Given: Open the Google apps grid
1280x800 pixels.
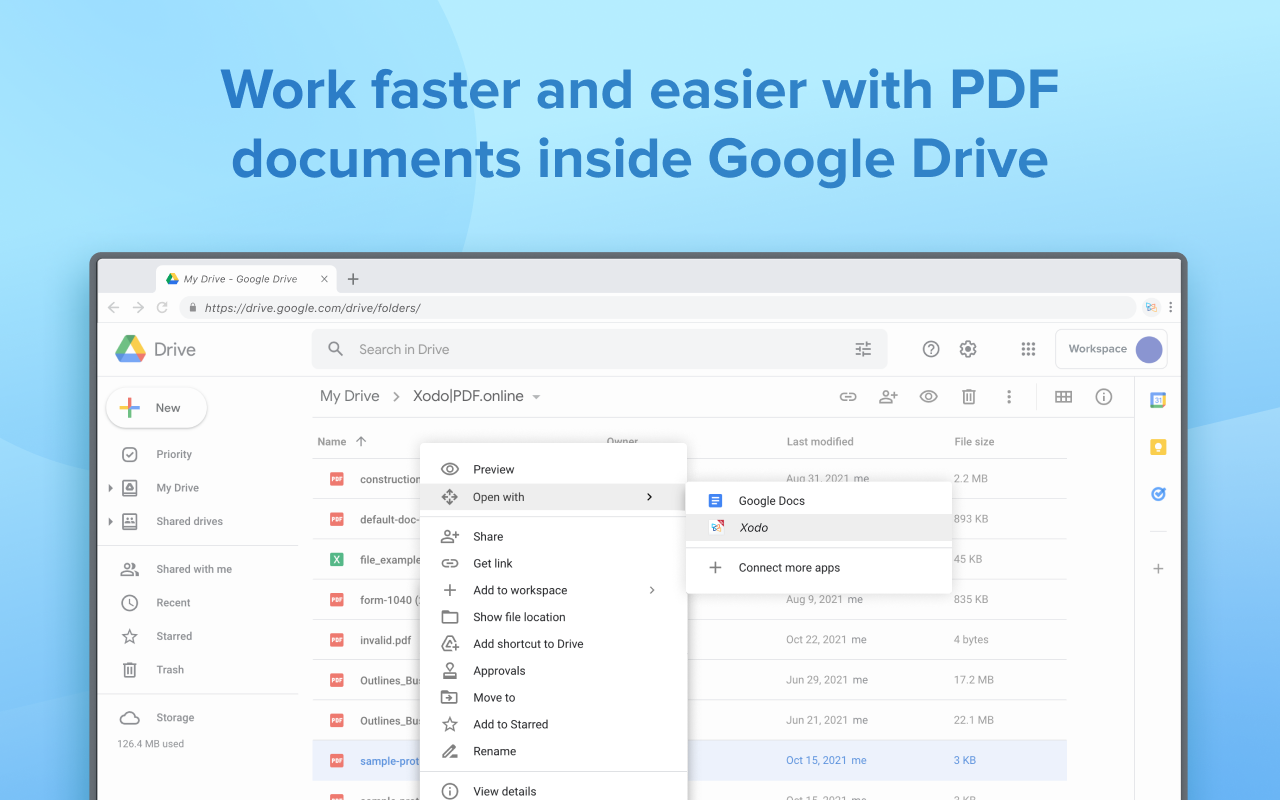Looking at the screenshot, I should point(1028,349).
